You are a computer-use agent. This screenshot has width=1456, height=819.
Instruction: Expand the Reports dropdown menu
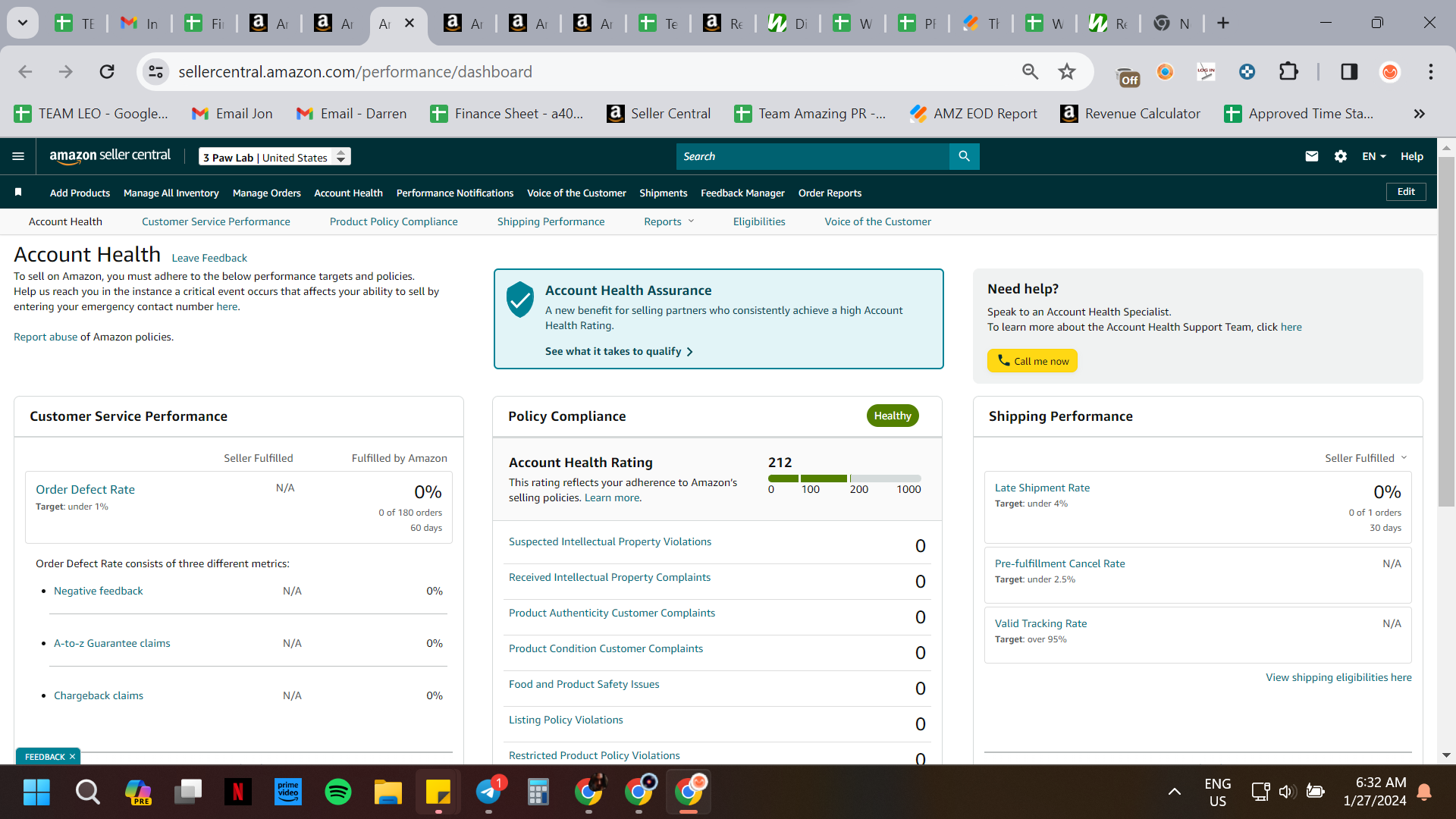669,221
